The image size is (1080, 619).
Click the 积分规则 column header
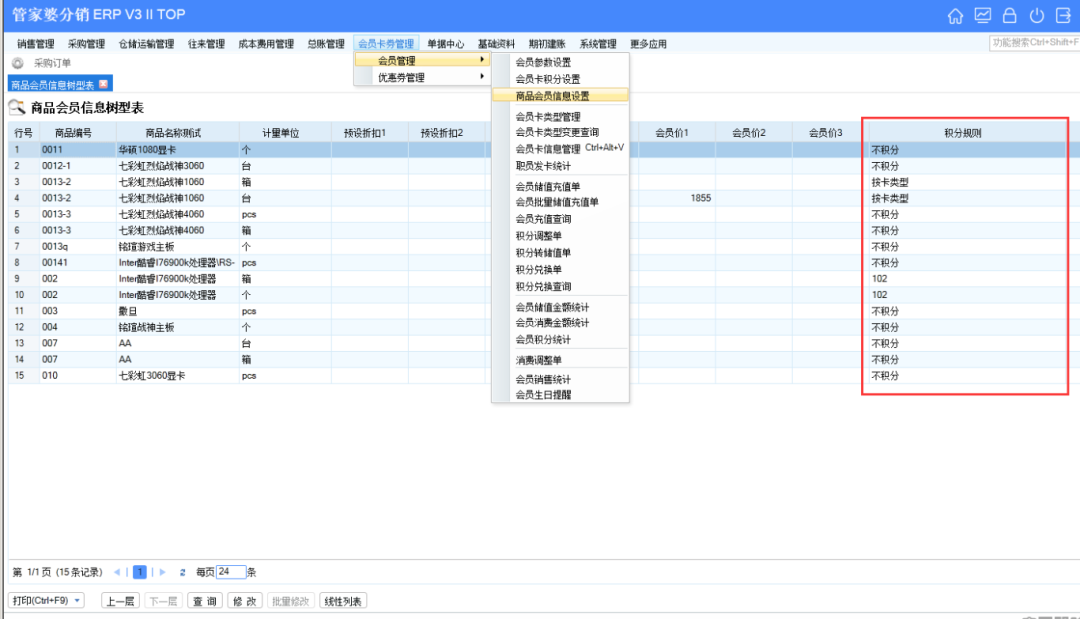point(963,133)
